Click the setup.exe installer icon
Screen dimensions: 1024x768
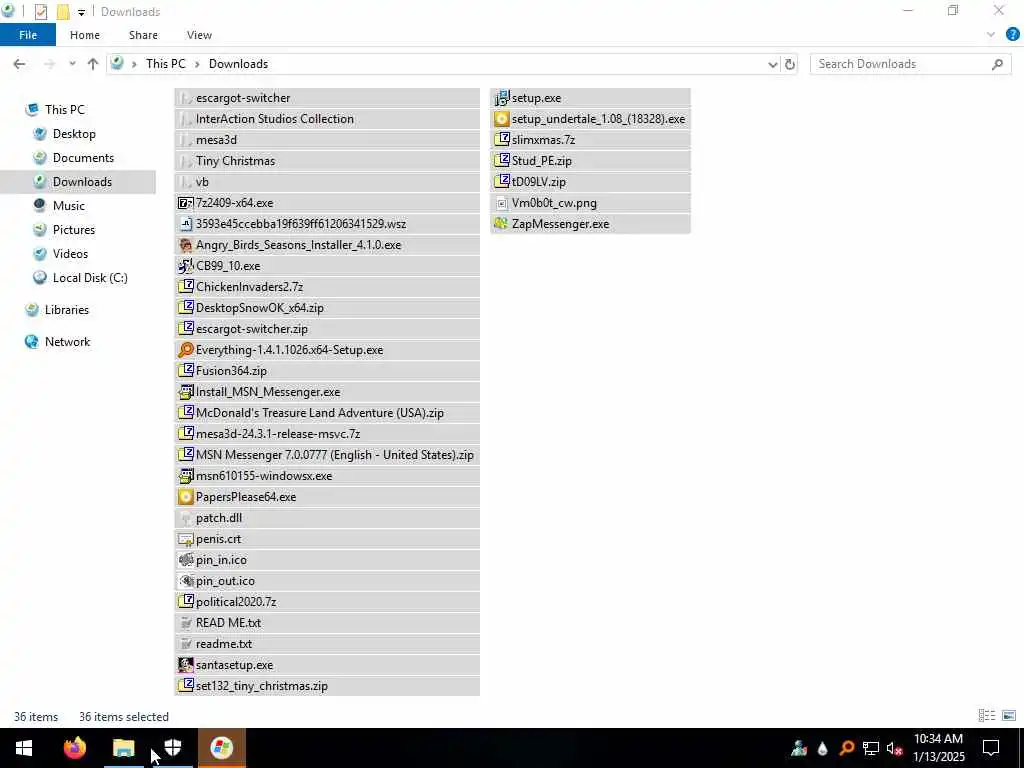coord(502,98)
